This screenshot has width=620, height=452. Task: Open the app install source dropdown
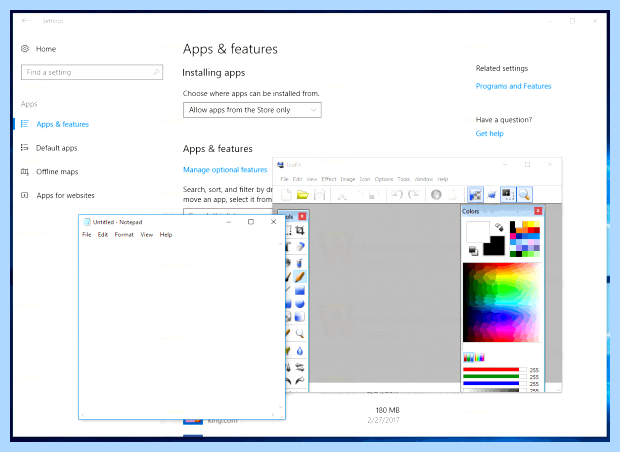pos(252,110)
